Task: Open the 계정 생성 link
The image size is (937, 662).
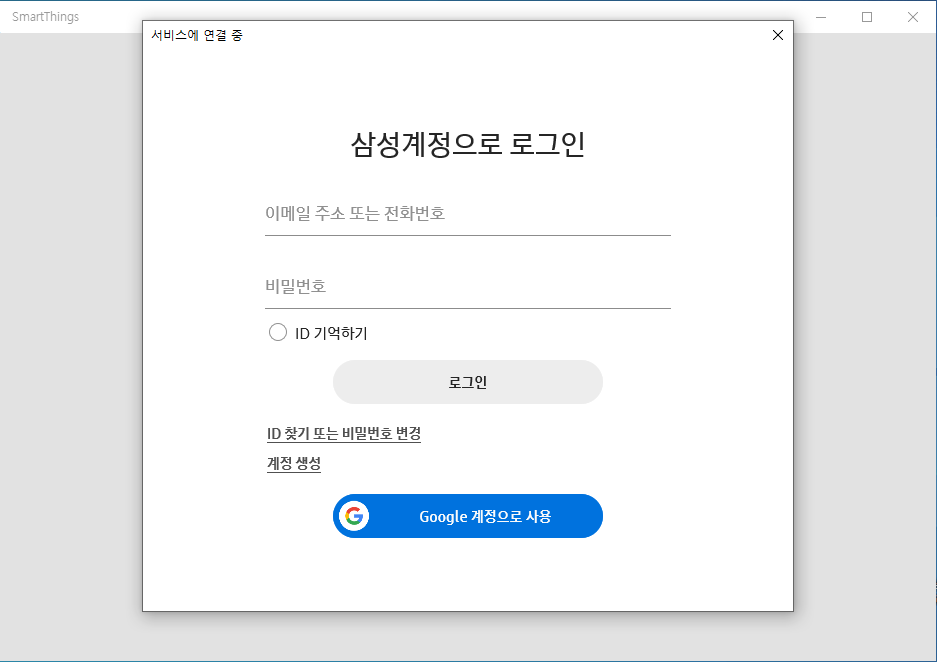Action: 293,463
